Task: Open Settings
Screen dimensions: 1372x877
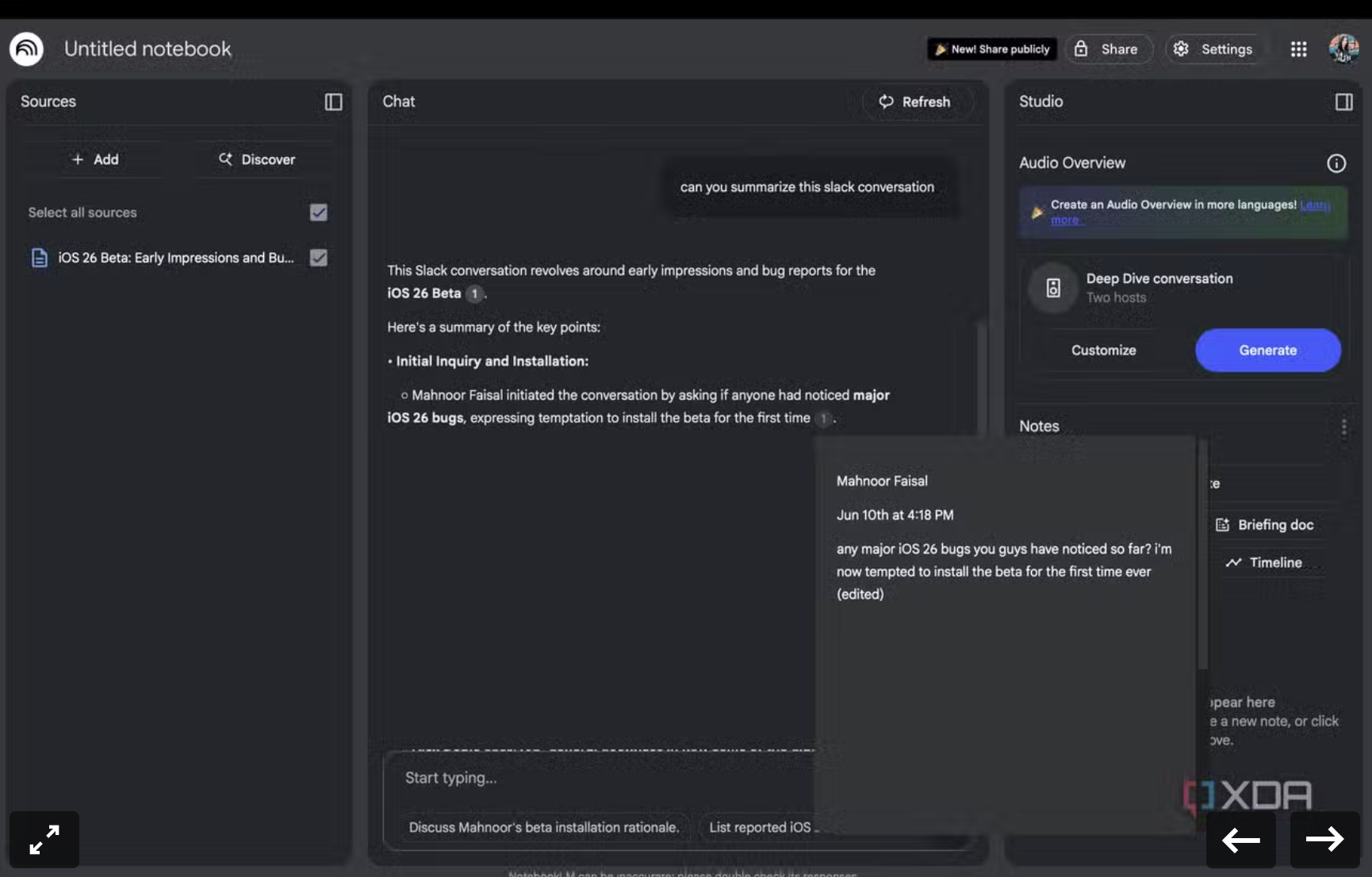Action: [1214, 49]
